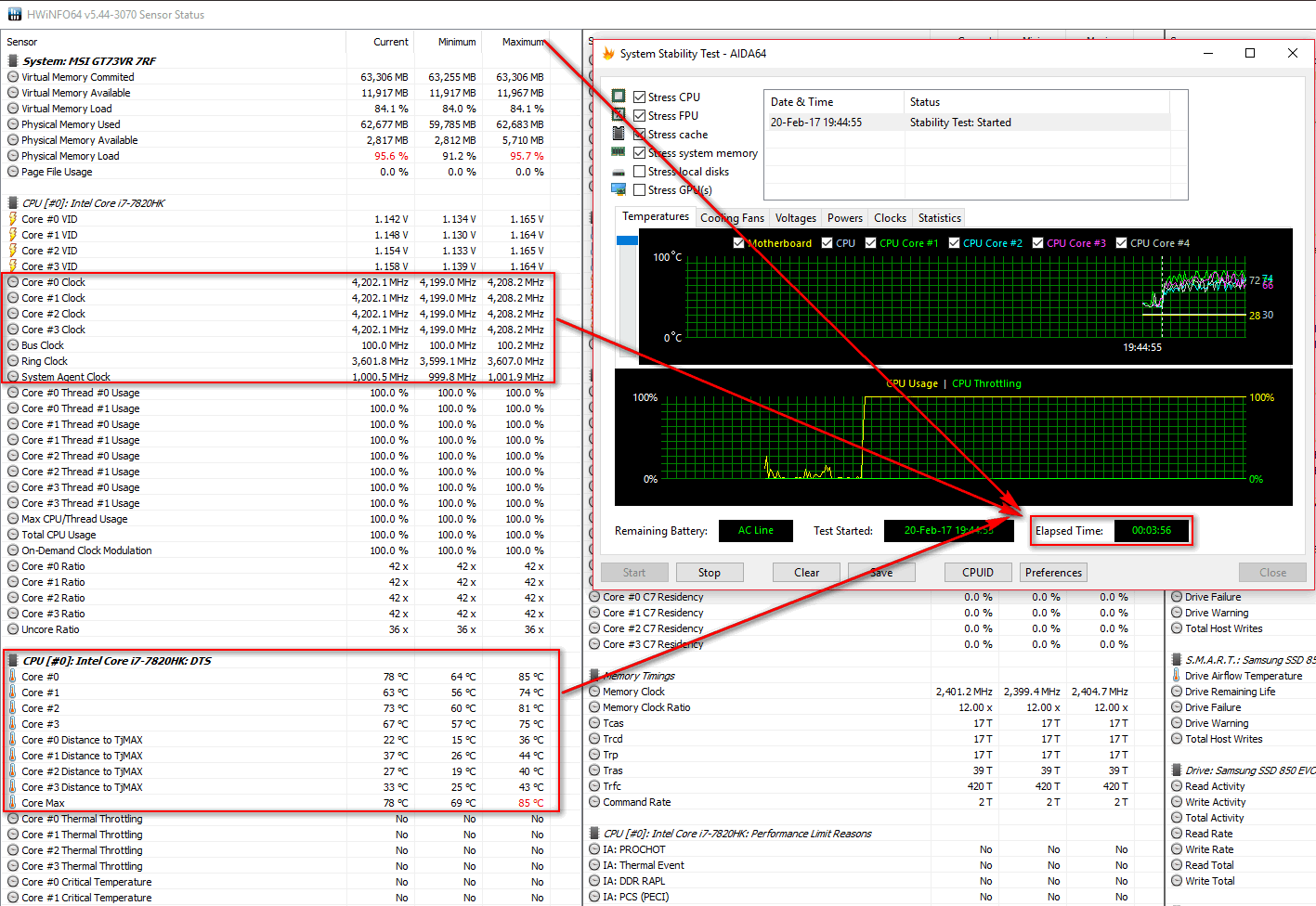The image size is (1316, 906).
Task: Click the round icon beside Read Activity
Action: (x=1177, y=786)
